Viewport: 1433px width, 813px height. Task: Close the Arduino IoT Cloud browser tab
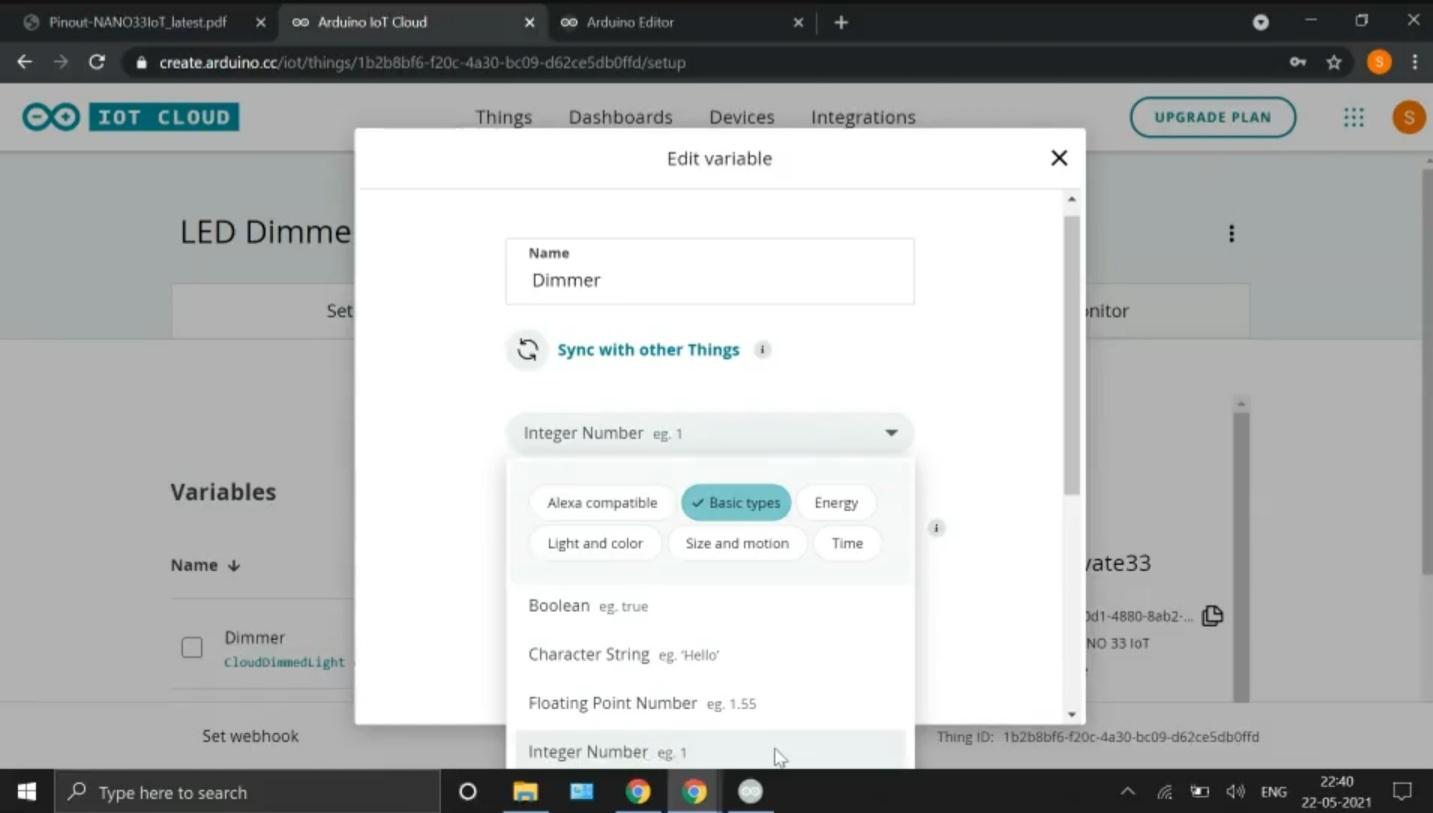(530, 22)
